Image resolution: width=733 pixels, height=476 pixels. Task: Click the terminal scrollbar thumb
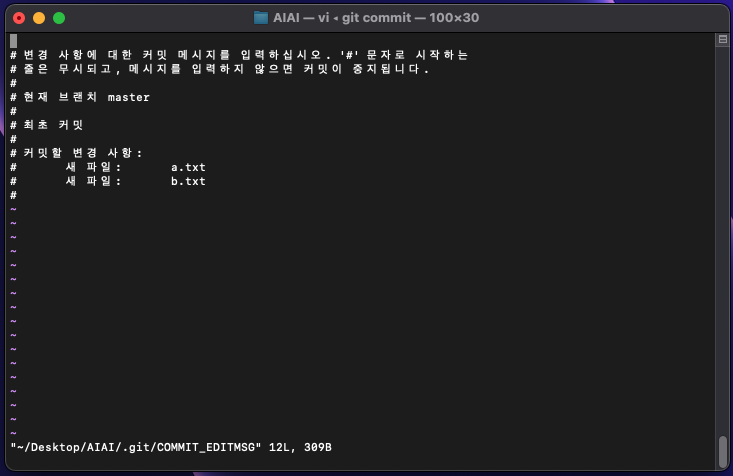[x=723, y=451]
